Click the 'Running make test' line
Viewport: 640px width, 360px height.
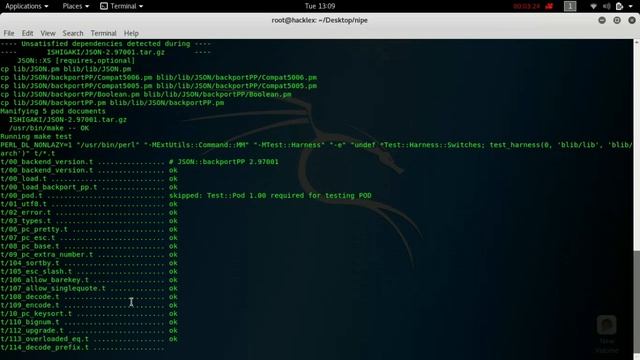(36, 136)
